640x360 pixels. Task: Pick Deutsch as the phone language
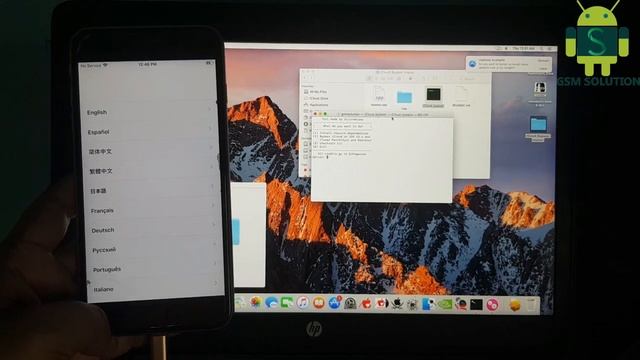coord(103,230)
